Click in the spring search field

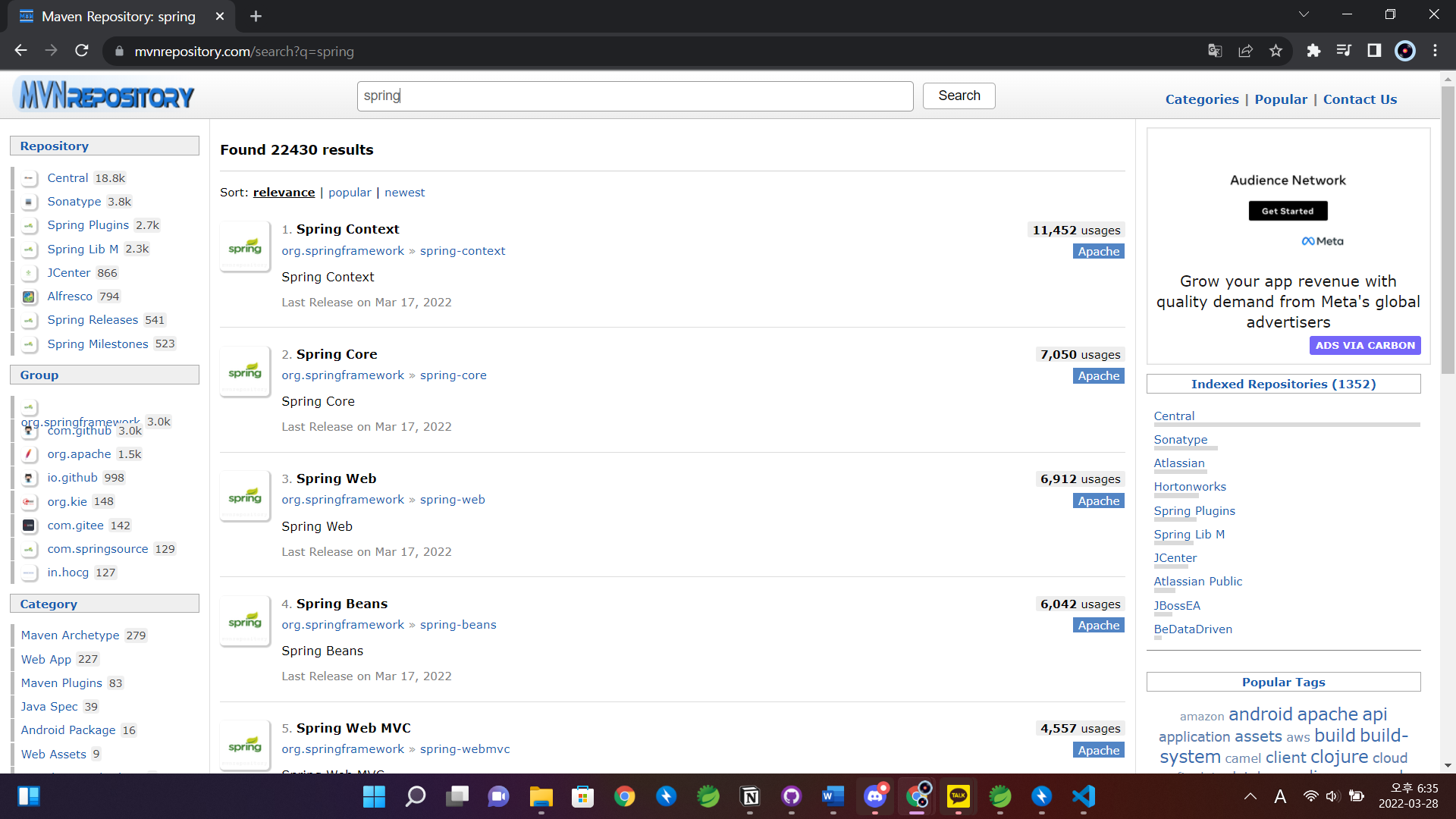pos(635,96)
